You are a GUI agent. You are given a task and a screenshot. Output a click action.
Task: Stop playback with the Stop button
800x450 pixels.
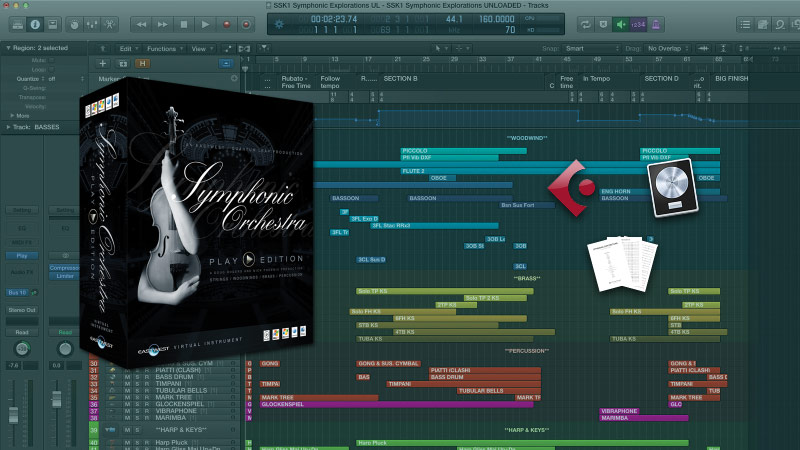pyautogui.click(x=184, y=24)
